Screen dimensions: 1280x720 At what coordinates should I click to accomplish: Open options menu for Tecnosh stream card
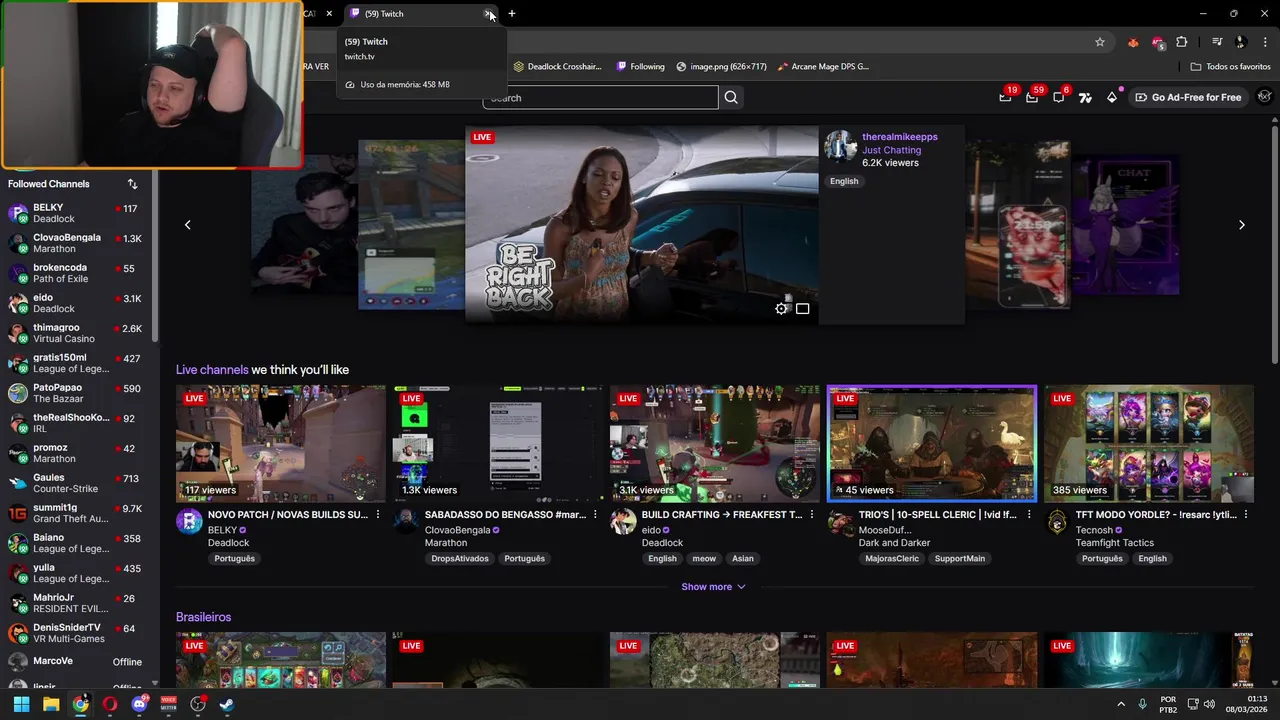click(1246, 515)
